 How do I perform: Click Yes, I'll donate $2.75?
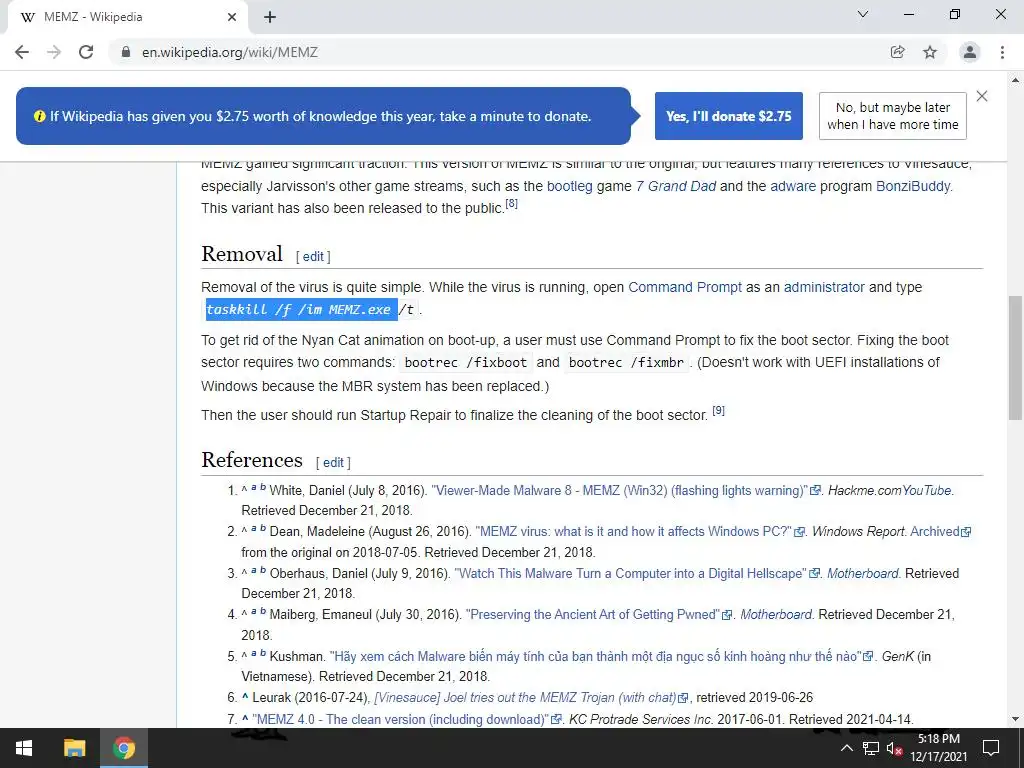coord(729,116)
